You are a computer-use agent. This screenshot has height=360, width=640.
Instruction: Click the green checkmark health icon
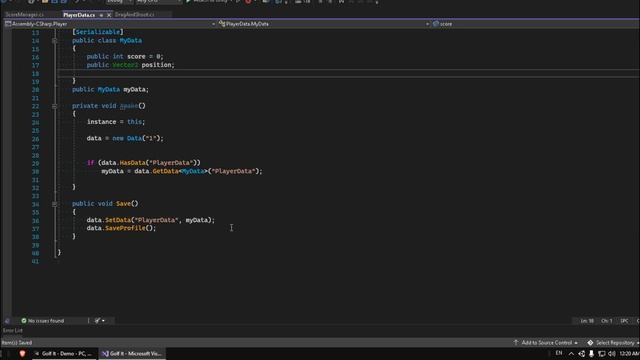(x=24, y=321)
